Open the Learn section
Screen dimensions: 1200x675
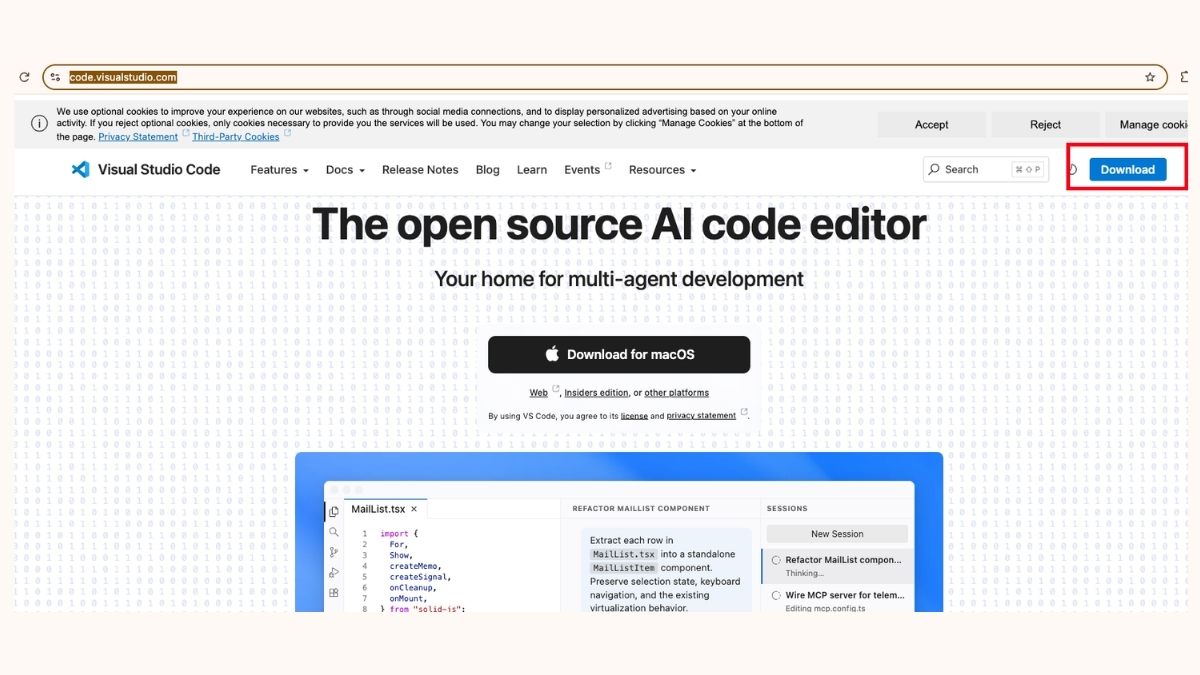pos(532,170)
